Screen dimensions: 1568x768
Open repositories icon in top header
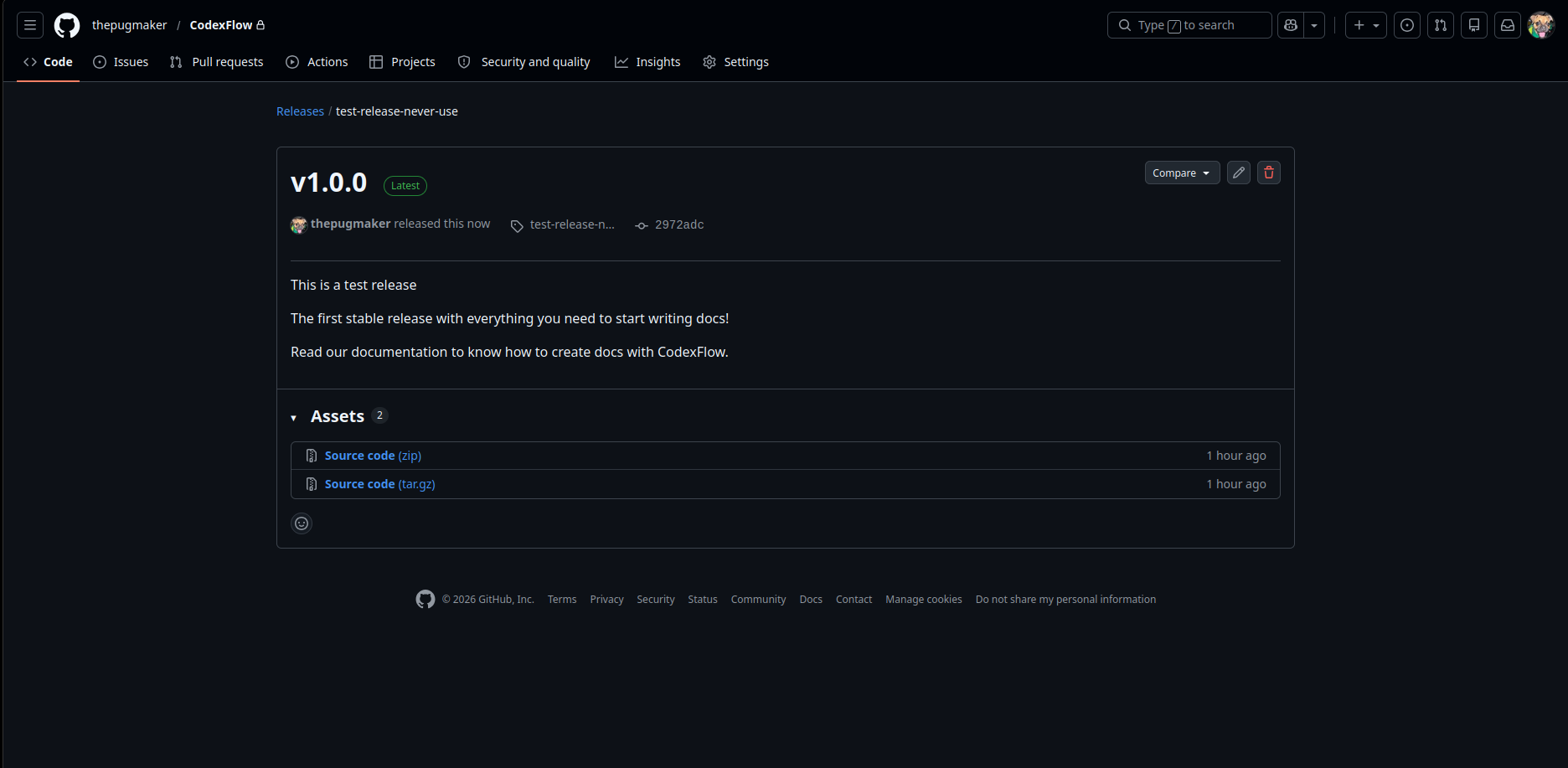pos(1474,25)
